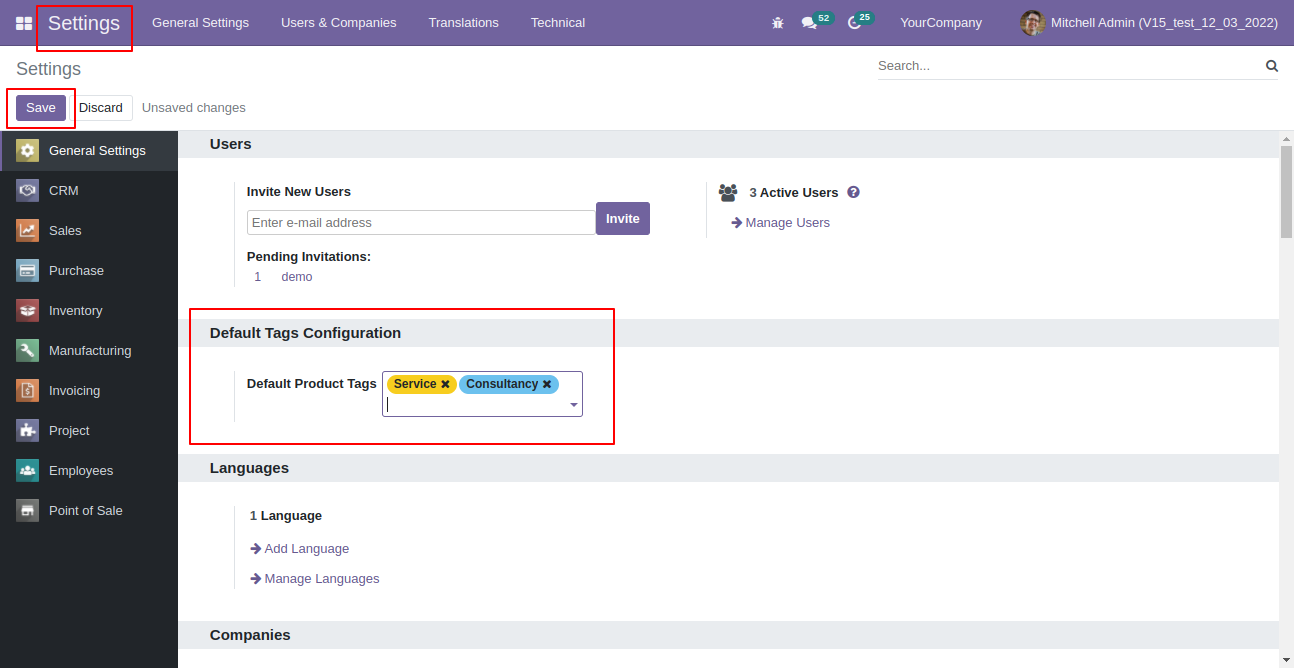
Task: Click the search magnifier icon
Action: pos(1272,66)
